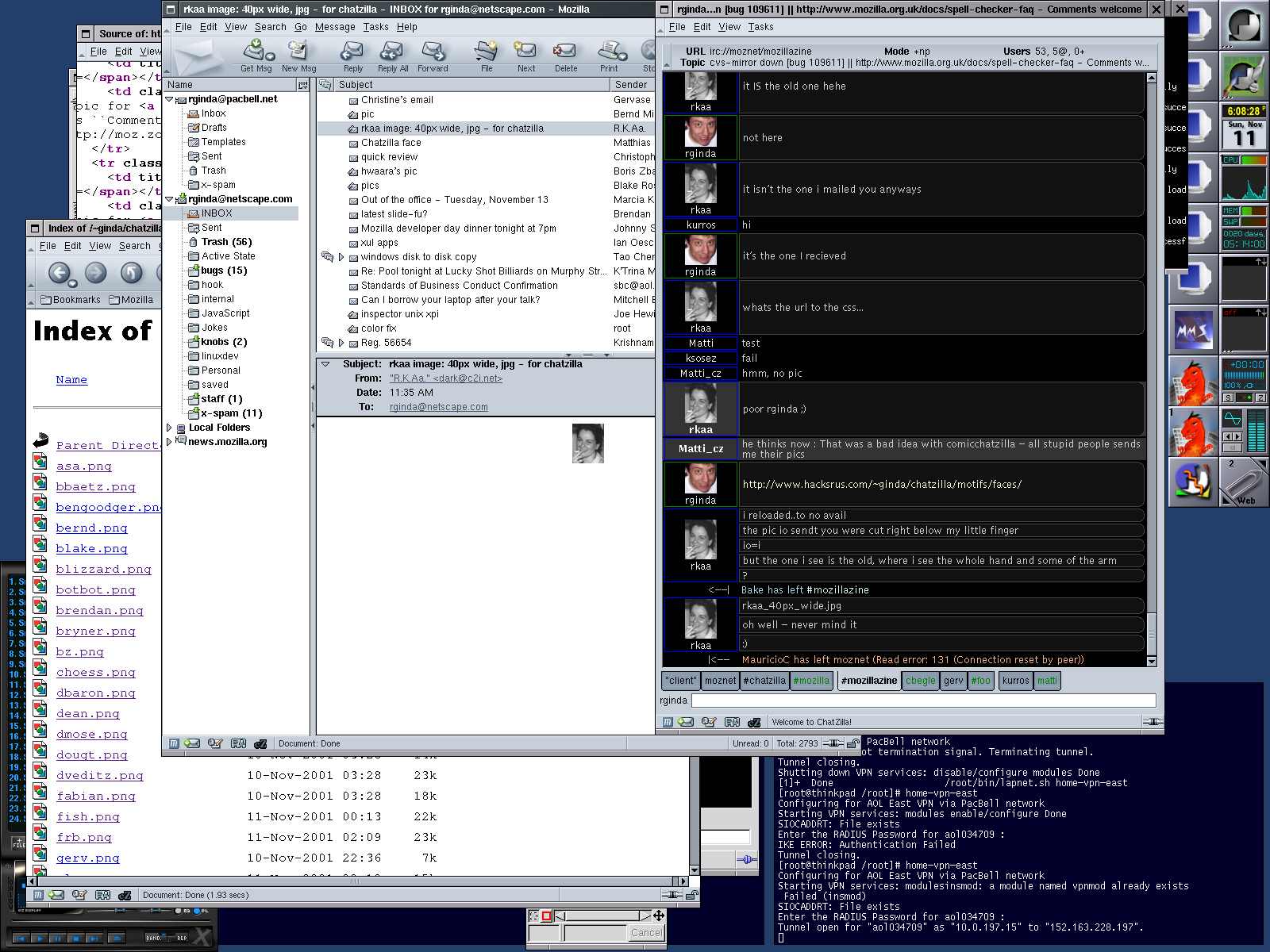Open Message menu in mail window

click(335, 26)
